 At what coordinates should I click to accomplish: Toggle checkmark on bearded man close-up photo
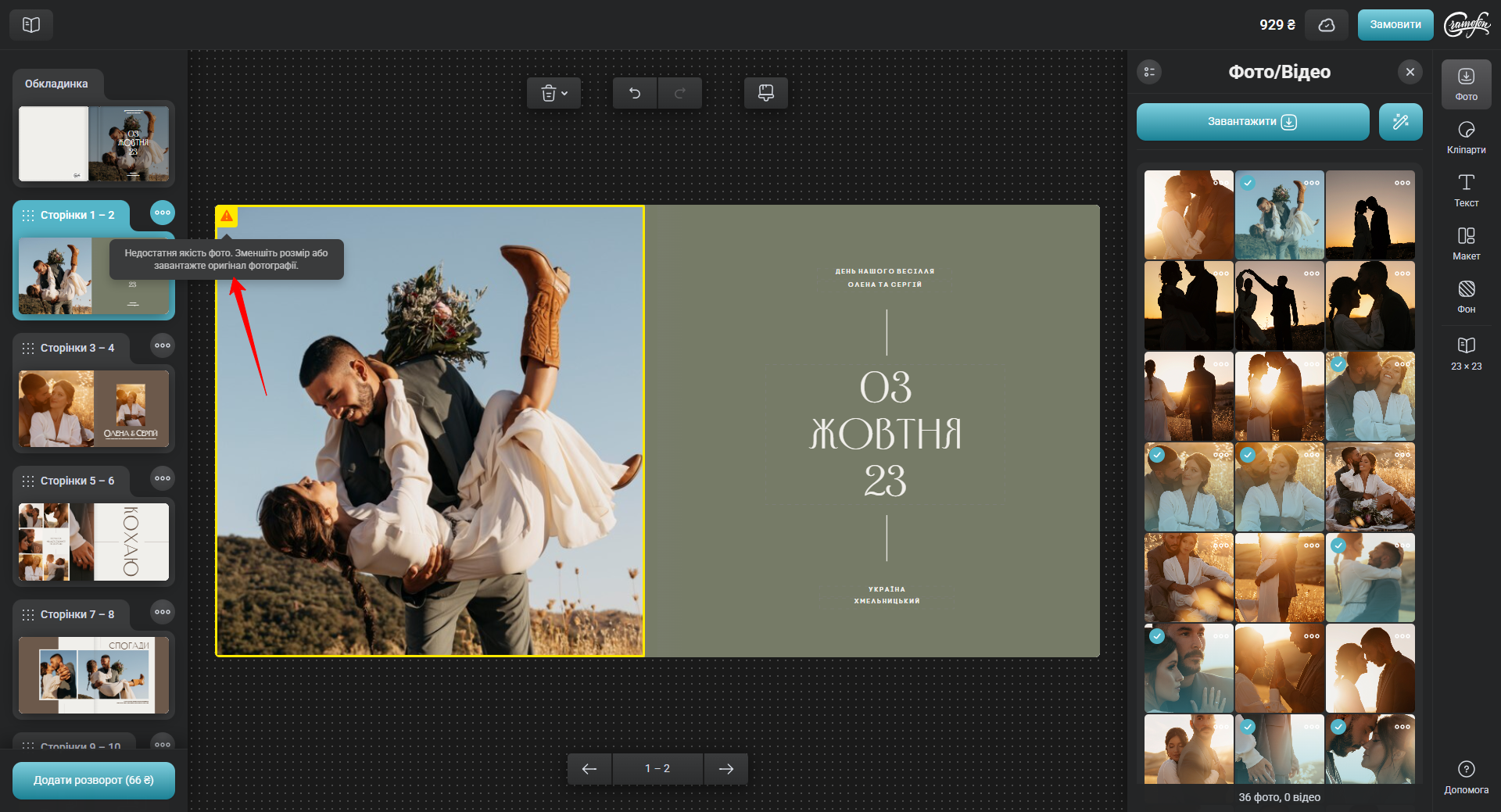point(1157,636)
